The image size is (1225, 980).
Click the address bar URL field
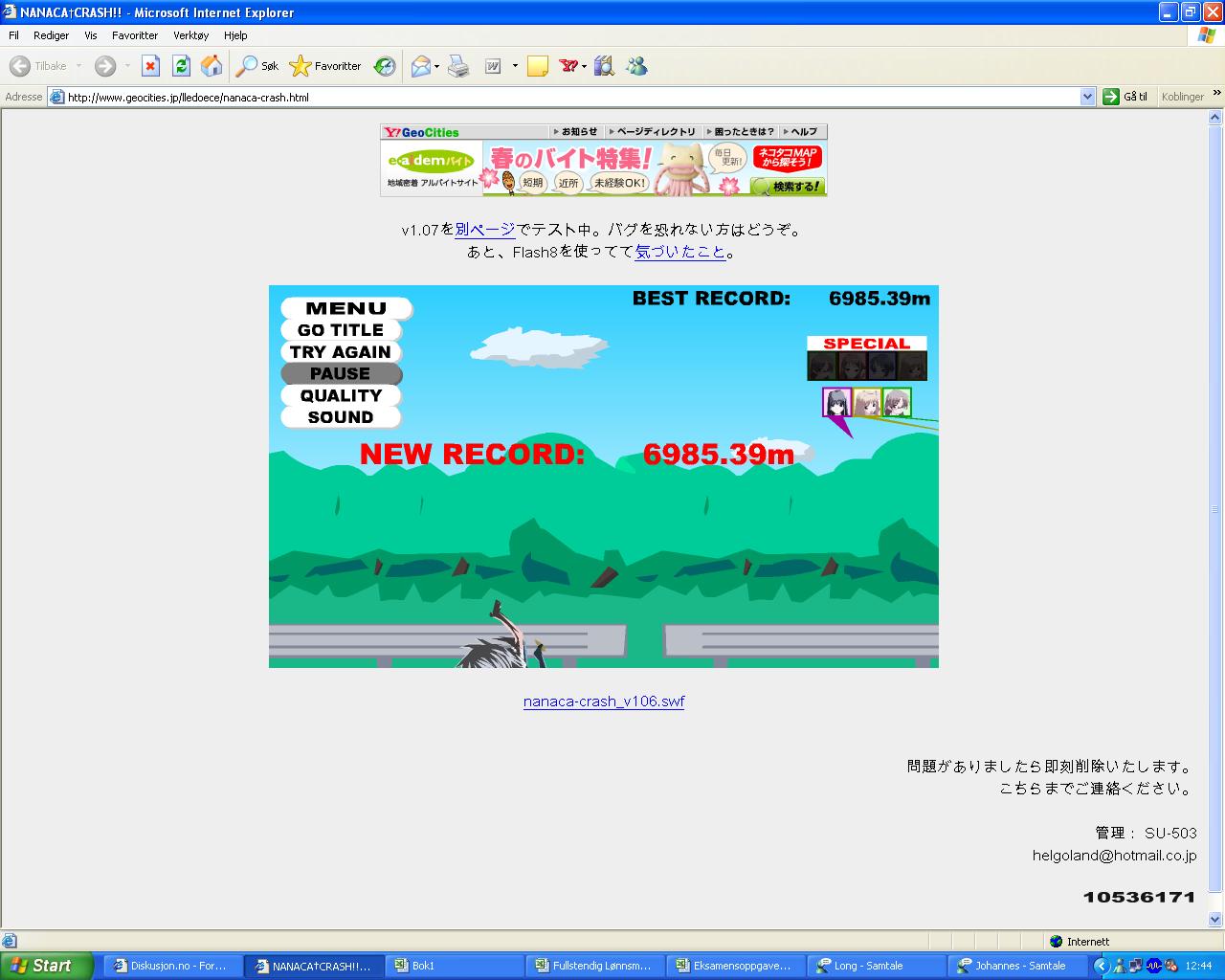click(x=571, y=97)
